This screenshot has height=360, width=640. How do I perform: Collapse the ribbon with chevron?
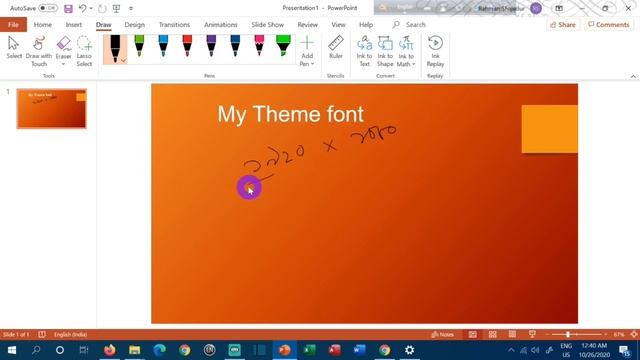coord(633,76)
